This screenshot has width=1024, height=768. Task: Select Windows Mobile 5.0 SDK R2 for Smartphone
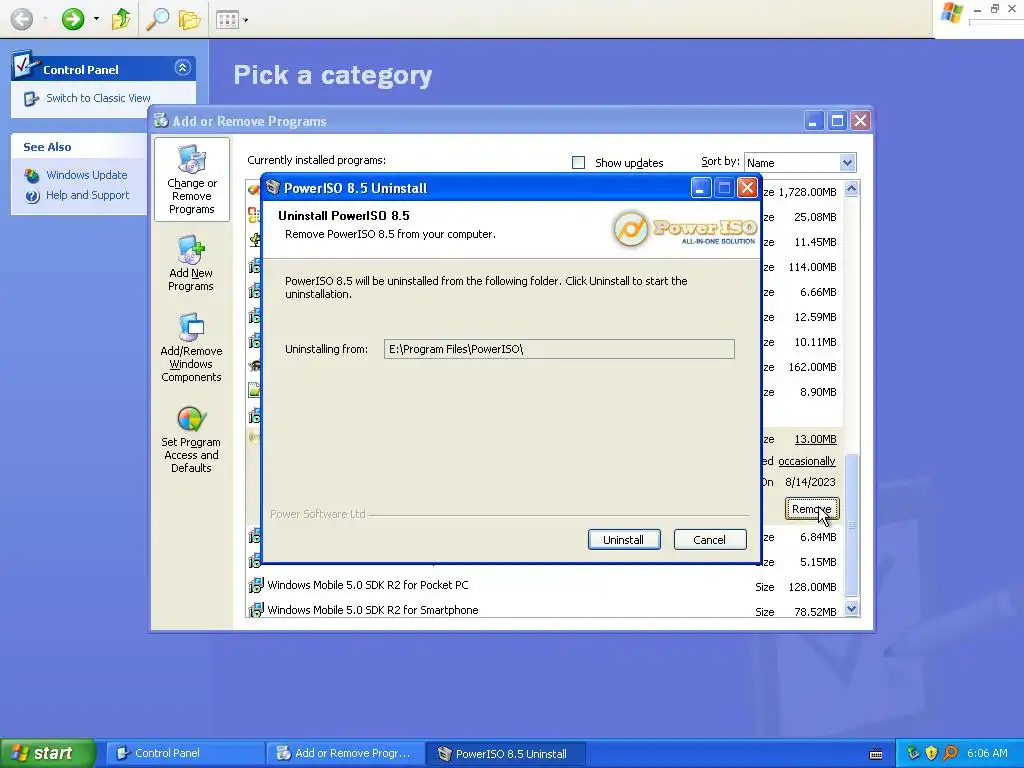373,610
